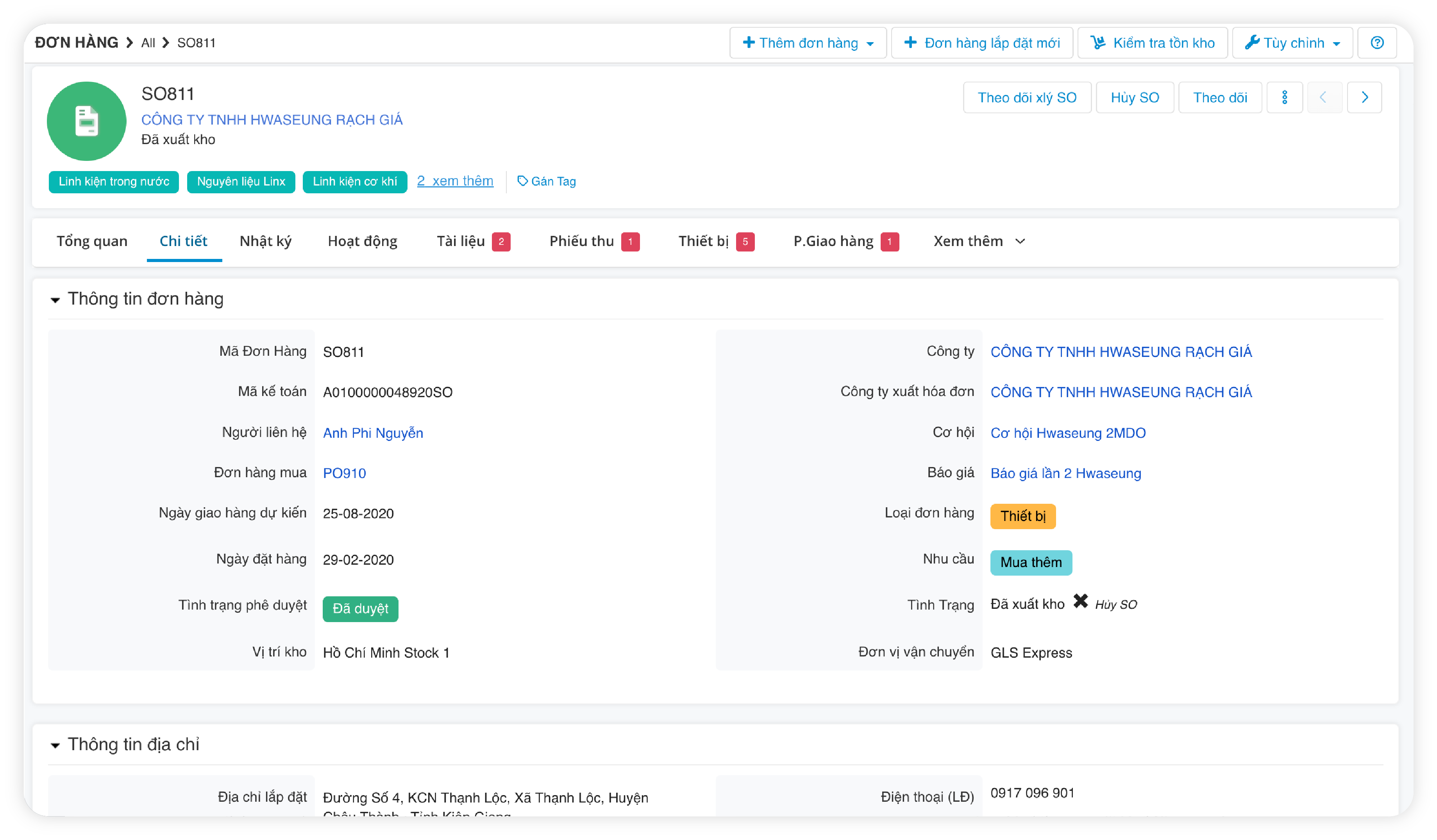This screenshot has height=840, width=1437.
Task: Click the help question mark icon
Action: [1376, 43]
